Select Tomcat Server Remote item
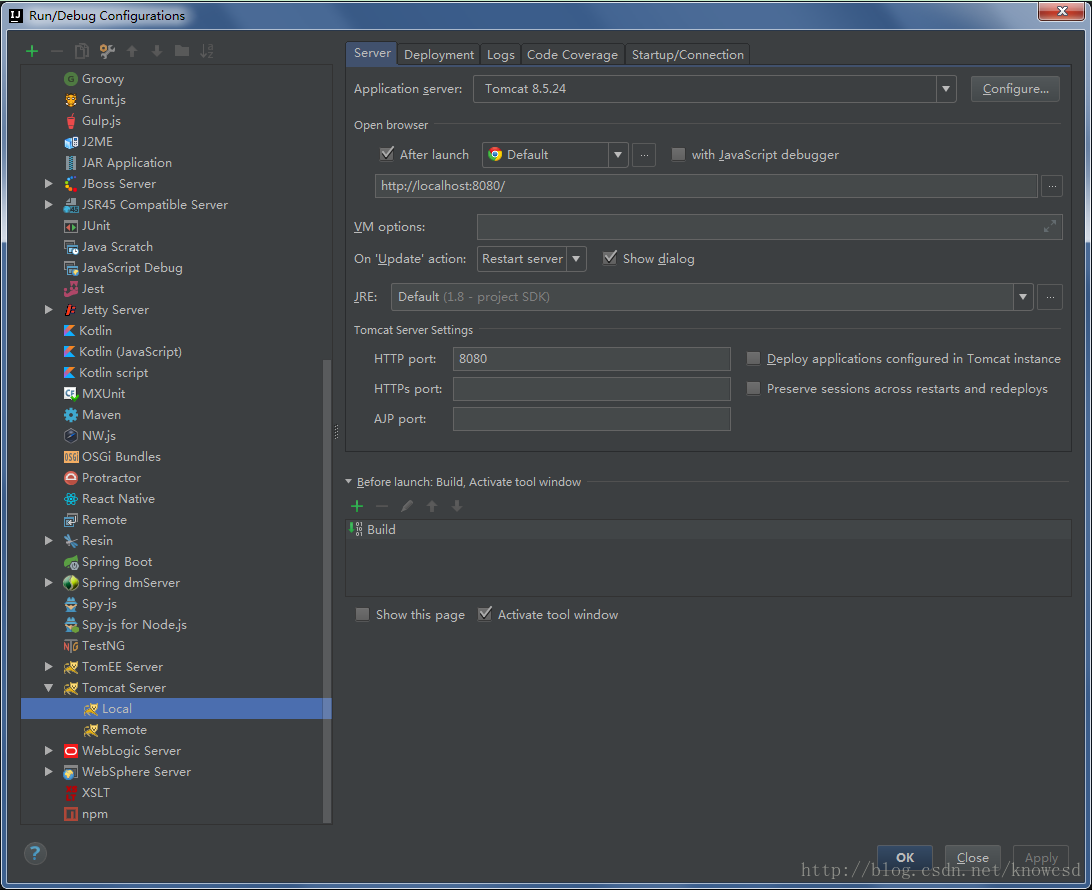The height and width of the screenshot is (890, 1092). coord(123,729)
